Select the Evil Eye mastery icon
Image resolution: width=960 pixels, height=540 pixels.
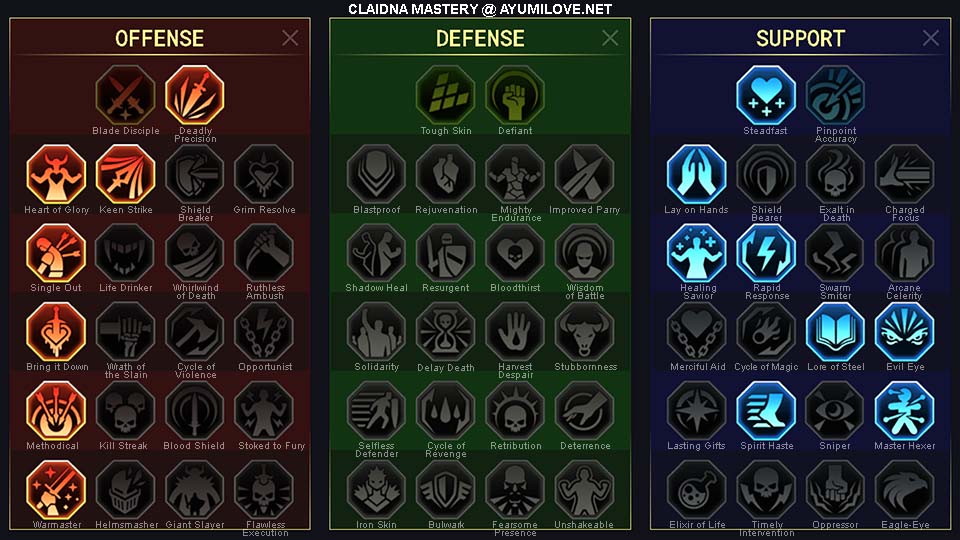click(904, 332)
